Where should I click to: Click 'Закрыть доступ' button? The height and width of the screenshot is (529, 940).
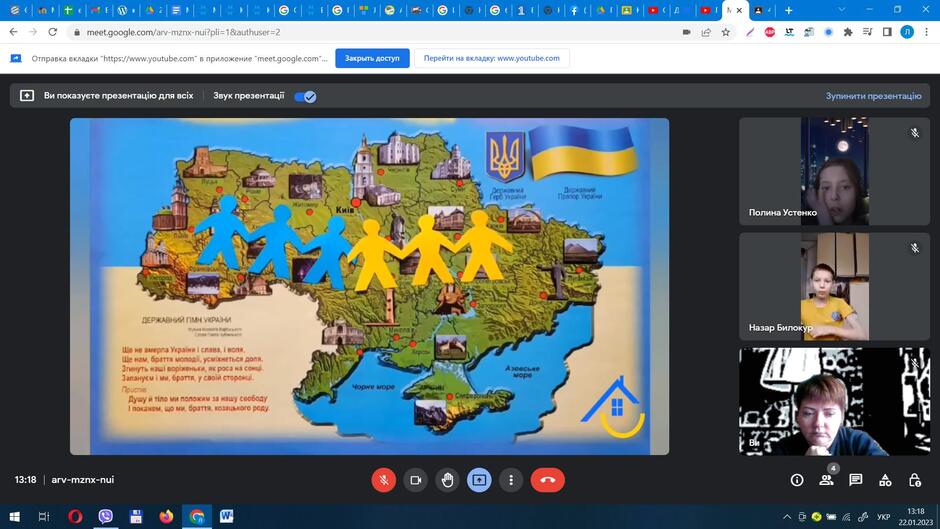[372, 58]
